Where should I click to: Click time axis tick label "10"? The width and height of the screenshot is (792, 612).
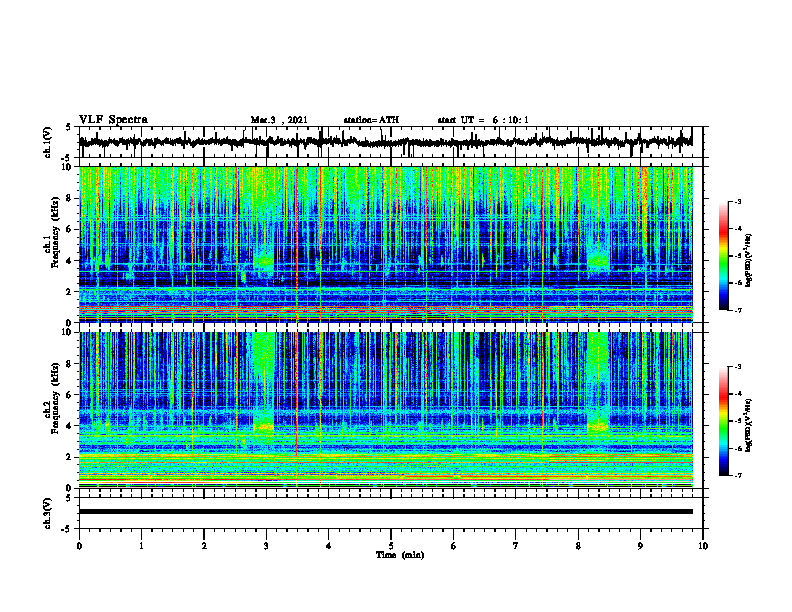[703, 546]
